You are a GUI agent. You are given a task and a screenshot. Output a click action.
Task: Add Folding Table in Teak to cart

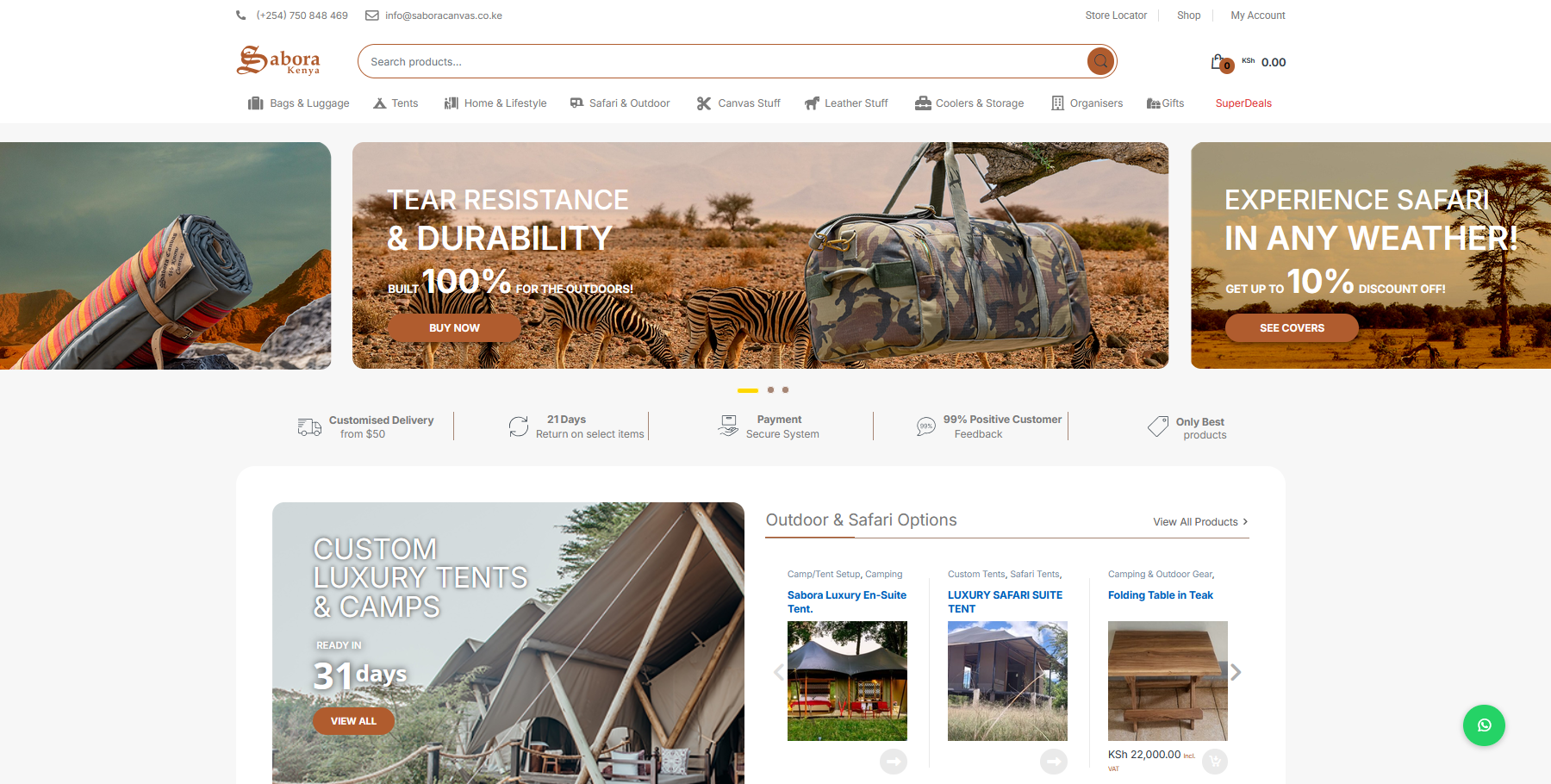click(1215, 762)
